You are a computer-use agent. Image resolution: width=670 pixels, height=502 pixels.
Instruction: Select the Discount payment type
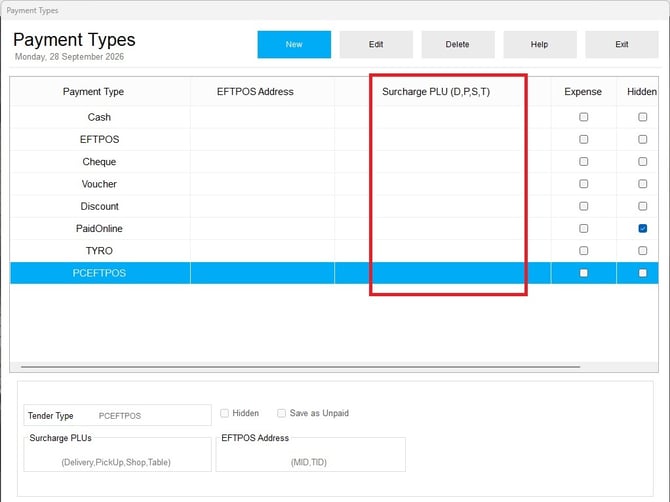[x=334, y=206]
